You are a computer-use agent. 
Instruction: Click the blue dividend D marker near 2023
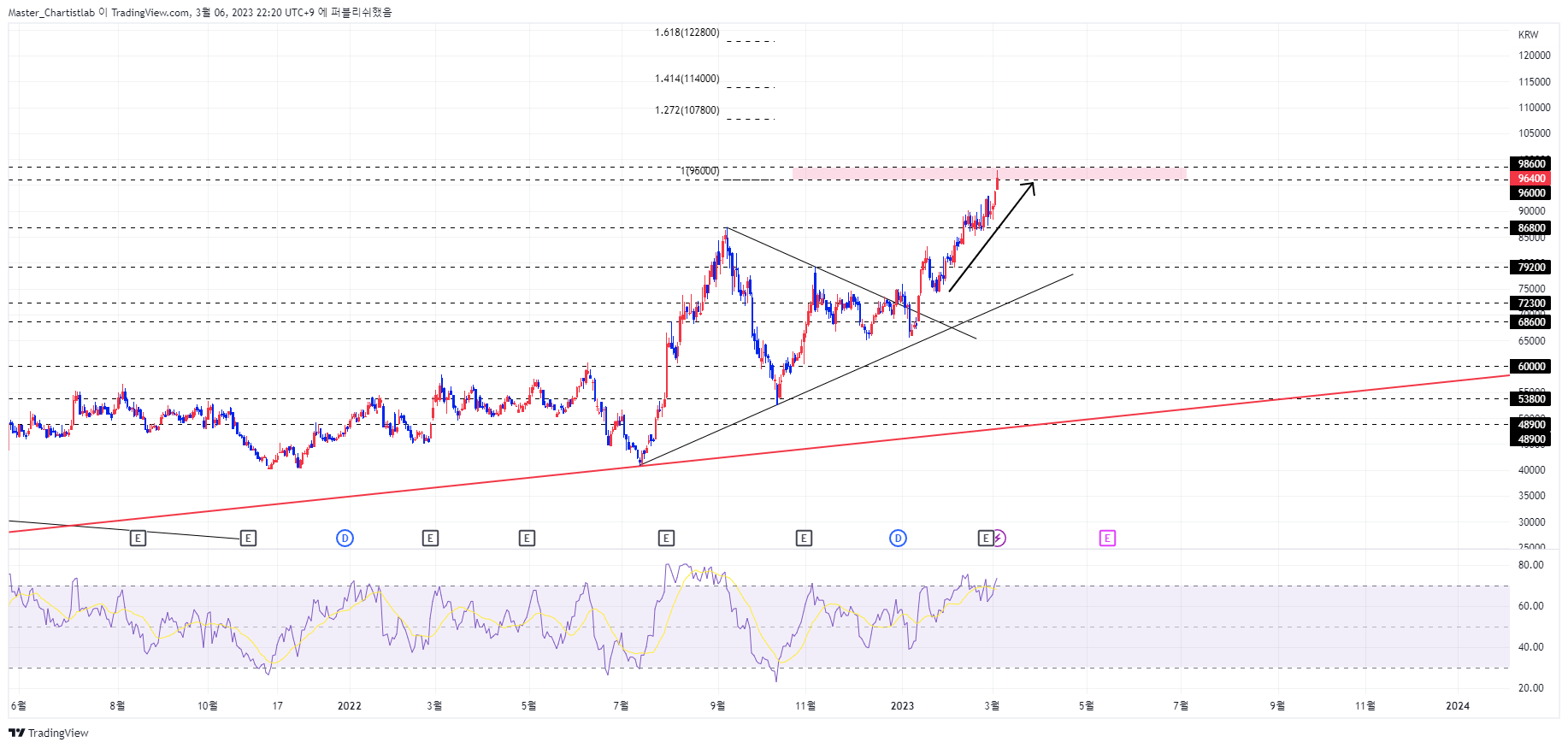pyautogui.click(x=898, y=538)
